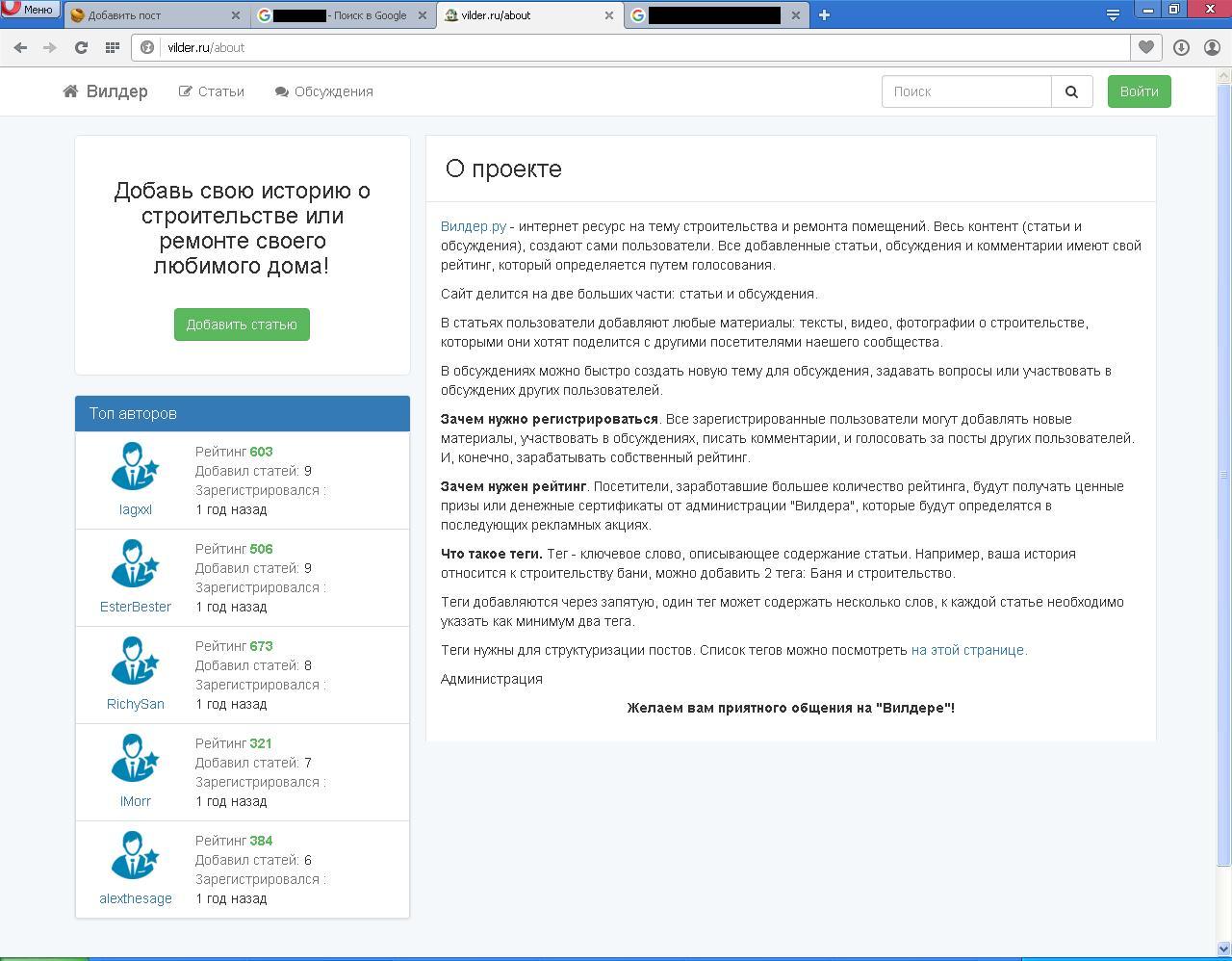Click the scrollbar up arrow
The height and width of the screenshot is (961, 1232).
tap(1224, 74)
